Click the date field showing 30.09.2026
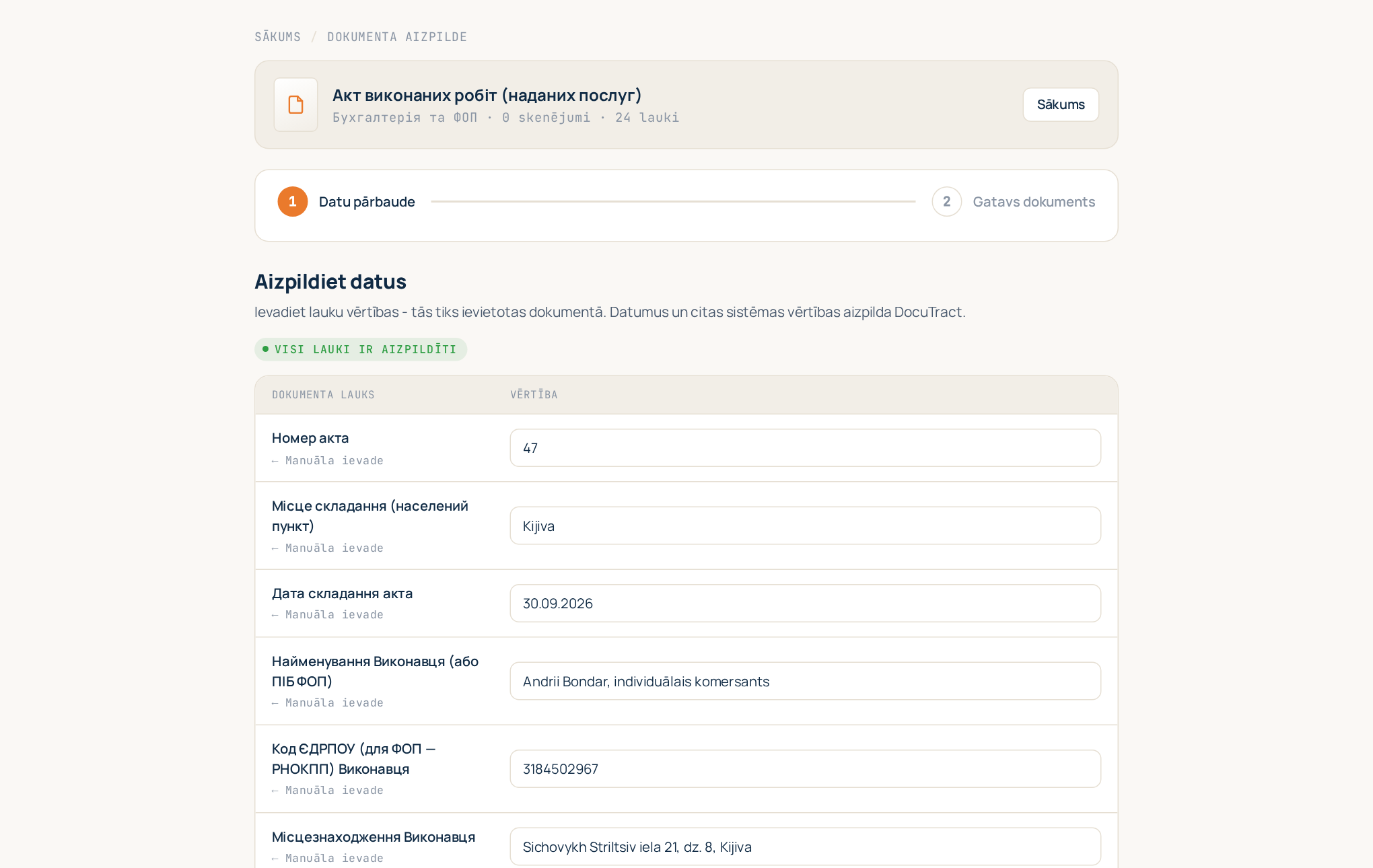The height and width of the screenshot is (868, 1373). [805, 603]
